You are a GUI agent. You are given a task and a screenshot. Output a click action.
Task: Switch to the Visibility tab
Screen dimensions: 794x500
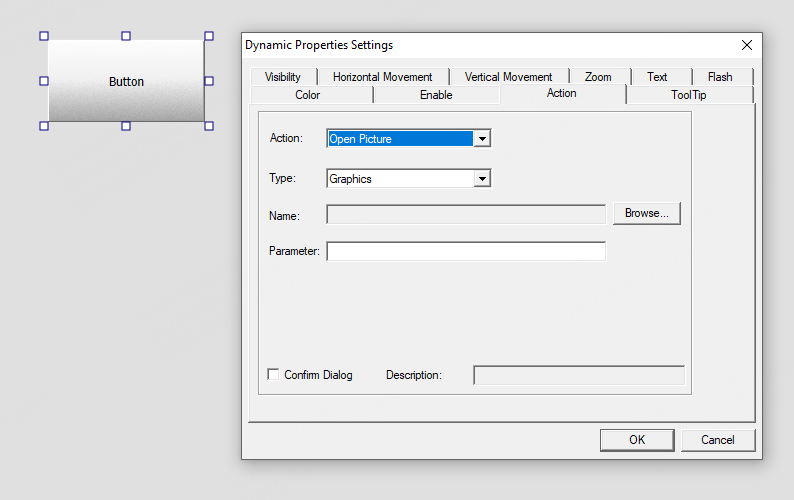click(x=283, y=76)
